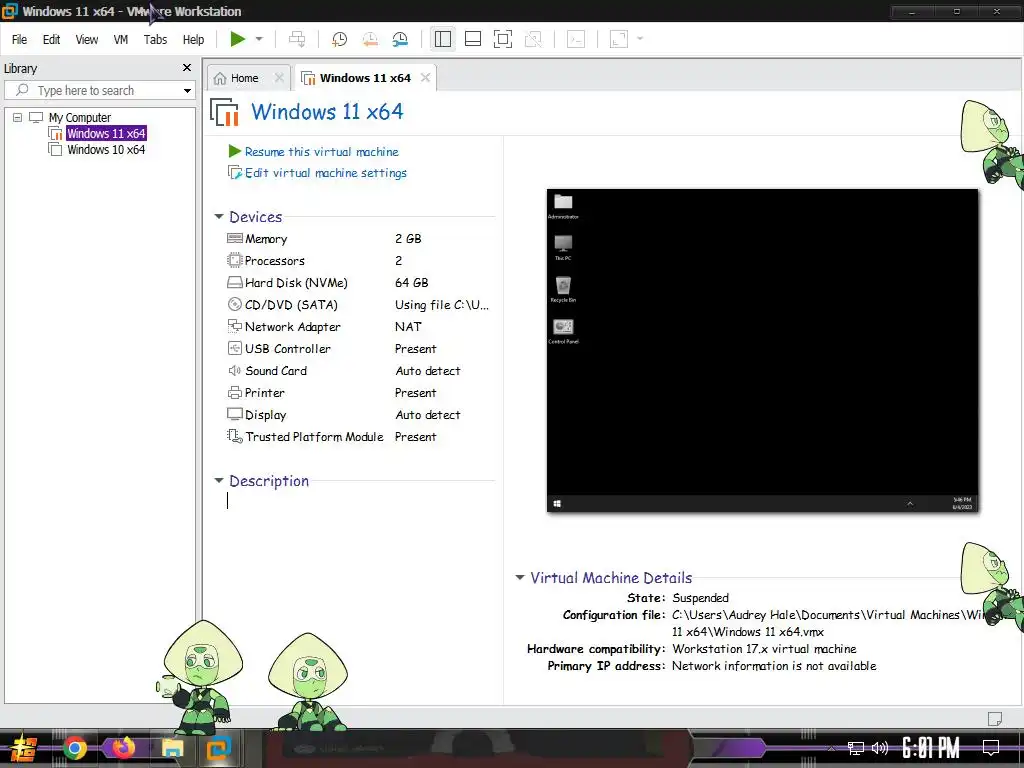Open File Explorer from the taskbar
This screenshot has width=1024, height=768.
[x=172, y=748]
